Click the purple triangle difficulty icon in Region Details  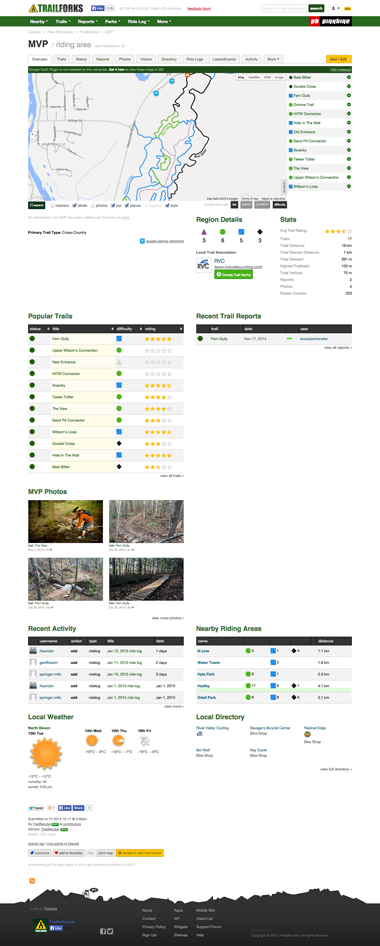204,232
